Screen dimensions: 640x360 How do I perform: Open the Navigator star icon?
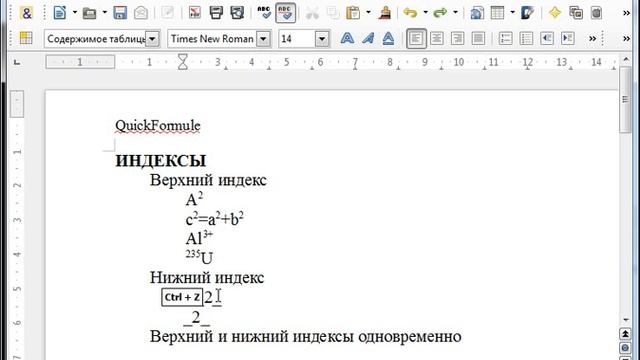pyautogui.click(x=555, y=13)
